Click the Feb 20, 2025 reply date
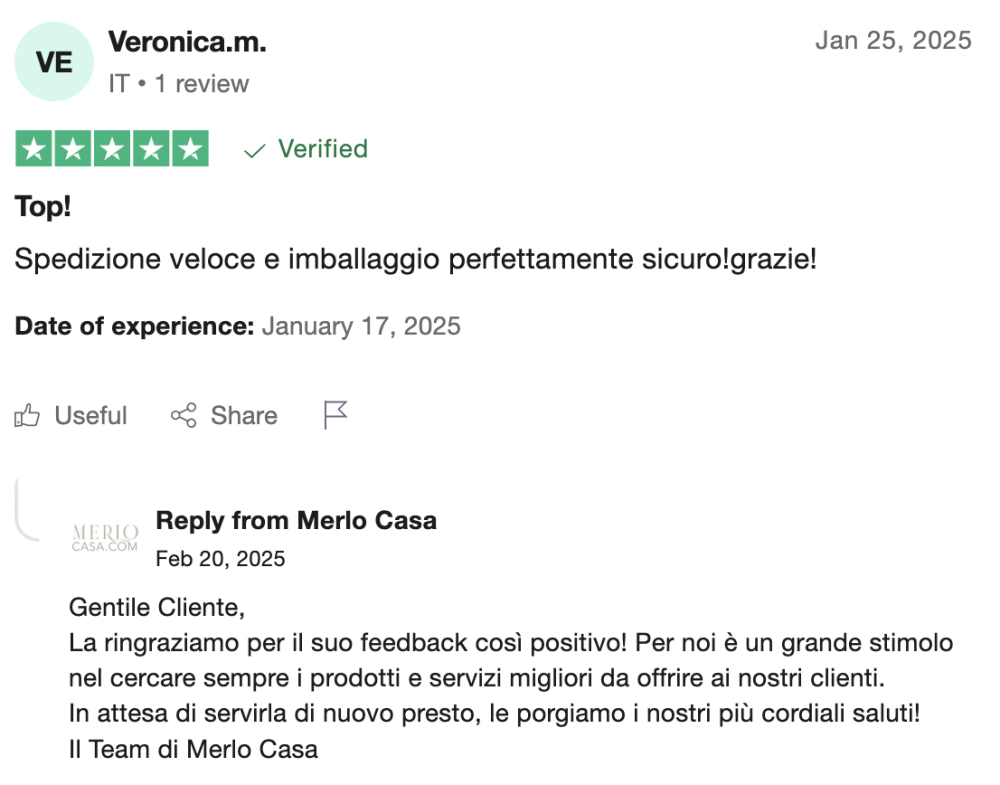 point(221,559)
